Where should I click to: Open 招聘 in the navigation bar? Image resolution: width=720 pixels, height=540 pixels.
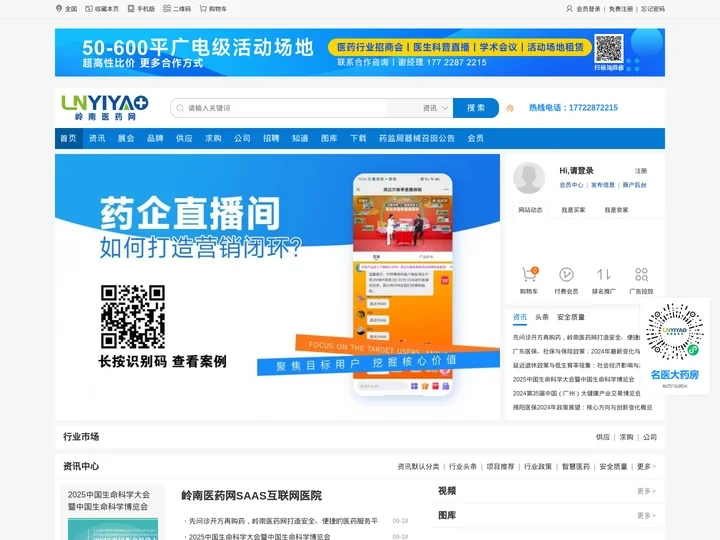click(x=271, y=138)
